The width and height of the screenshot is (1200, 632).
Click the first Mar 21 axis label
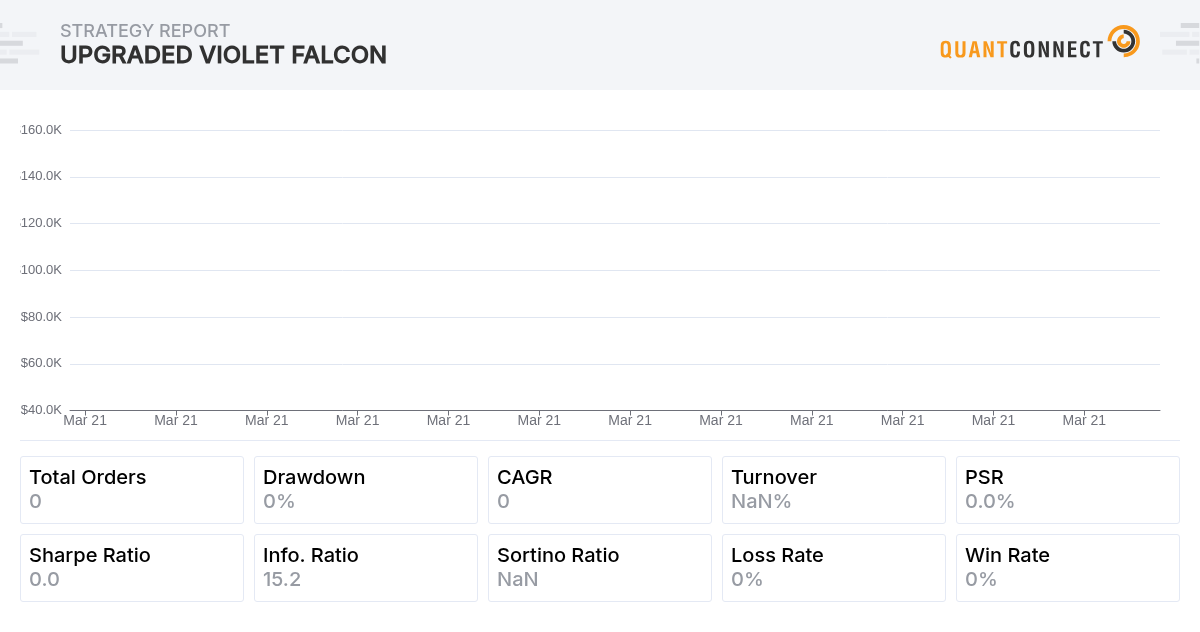tap(85, 420)
